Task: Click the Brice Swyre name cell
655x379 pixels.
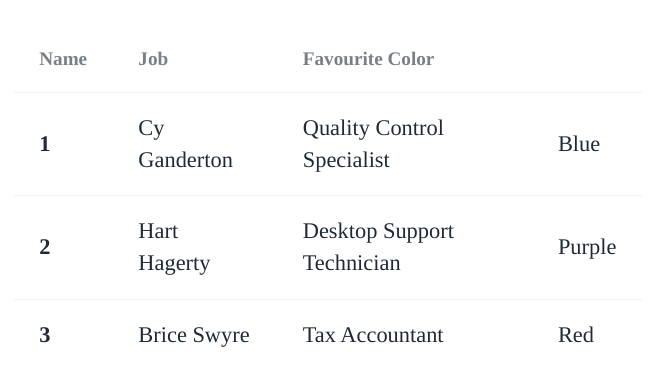Action: click(x=194, y=335)
